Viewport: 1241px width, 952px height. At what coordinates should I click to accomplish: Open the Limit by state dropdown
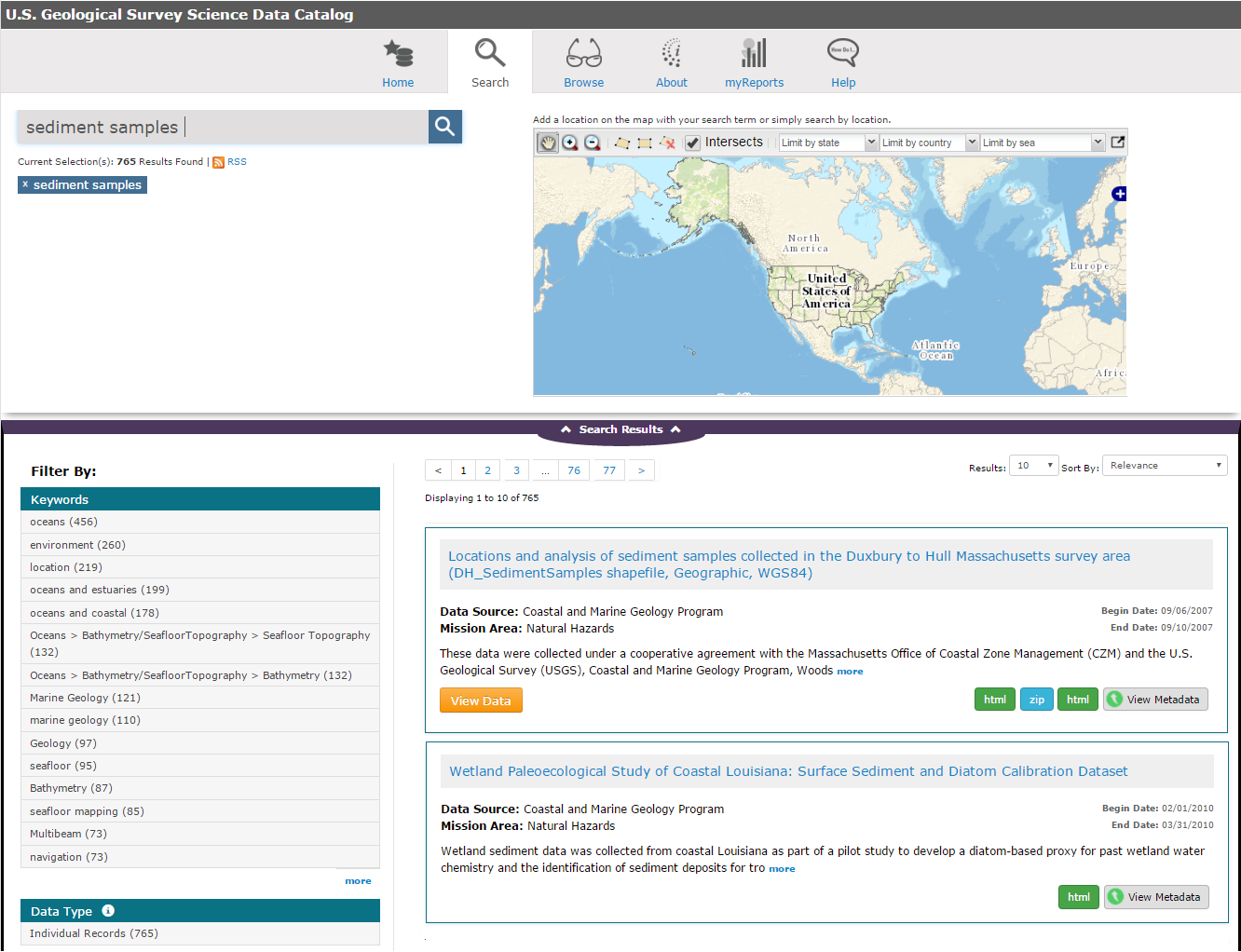coord(829,143)
